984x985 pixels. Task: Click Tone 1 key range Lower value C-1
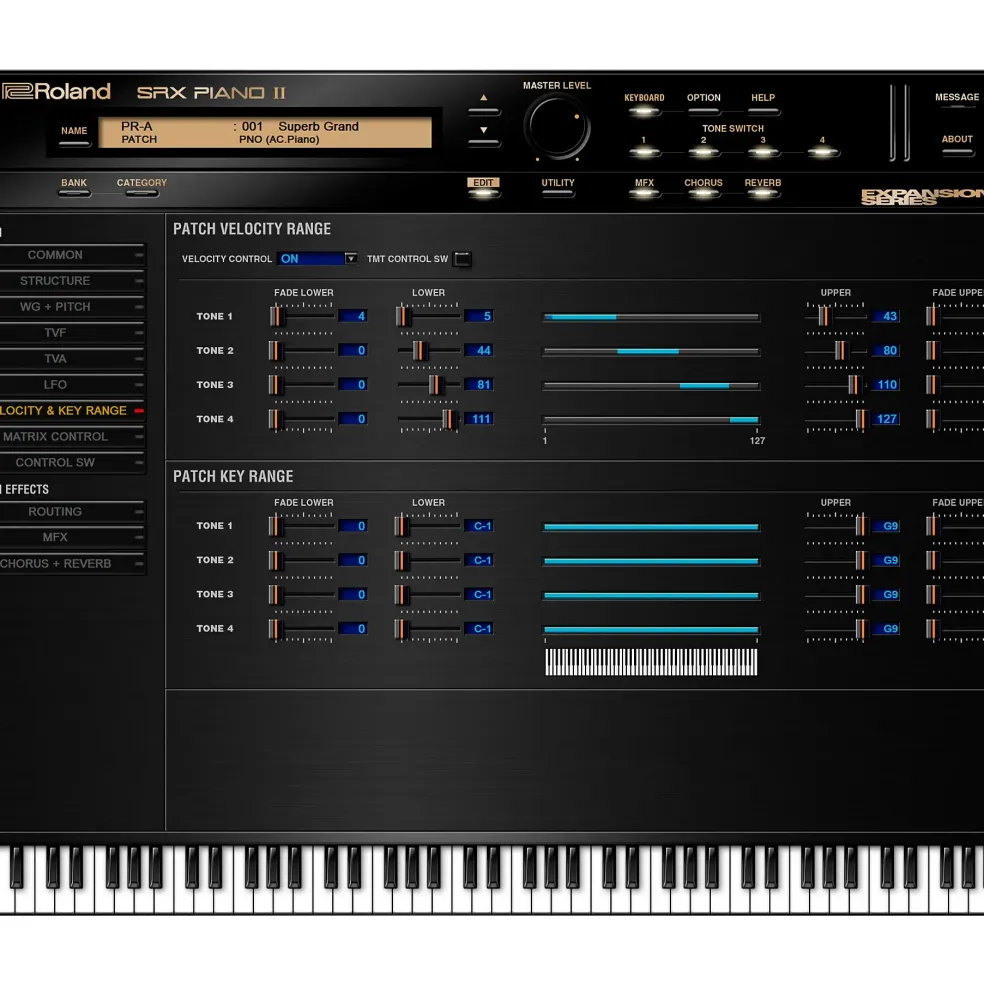pyautogui.click(x=478, y=526)
